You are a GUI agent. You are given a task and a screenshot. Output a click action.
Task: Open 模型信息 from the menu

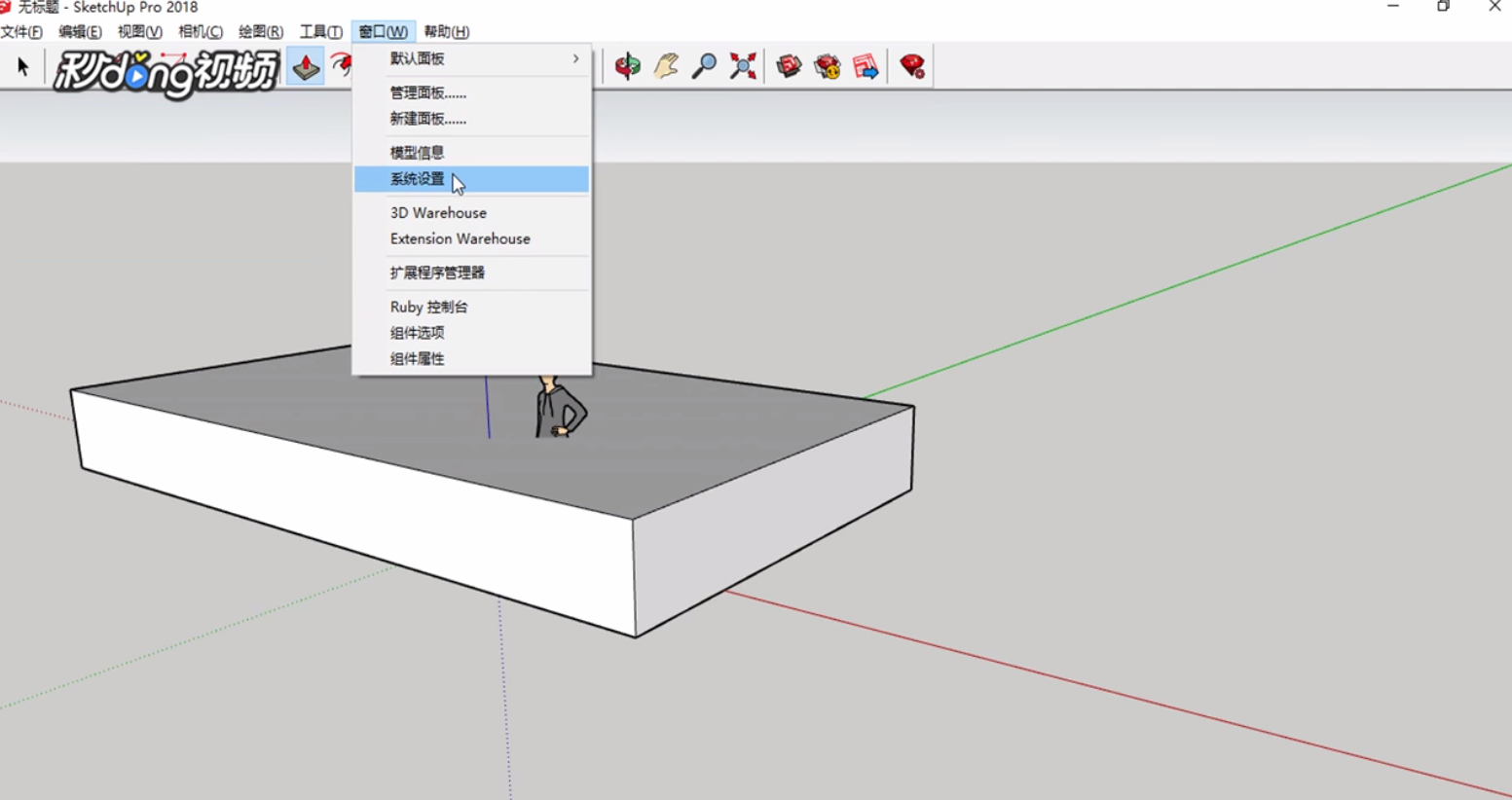pyautogui.click(x=416, y=152)
